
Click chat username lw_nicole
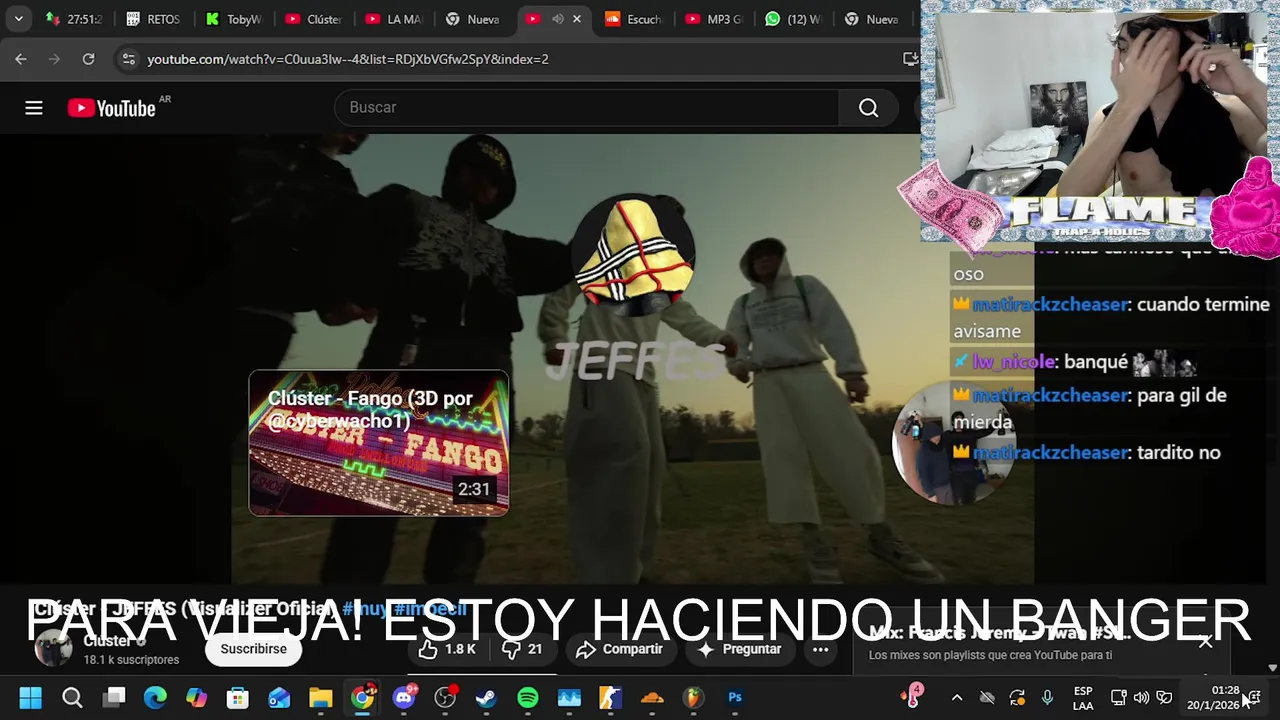click(x=1013, y=362)
